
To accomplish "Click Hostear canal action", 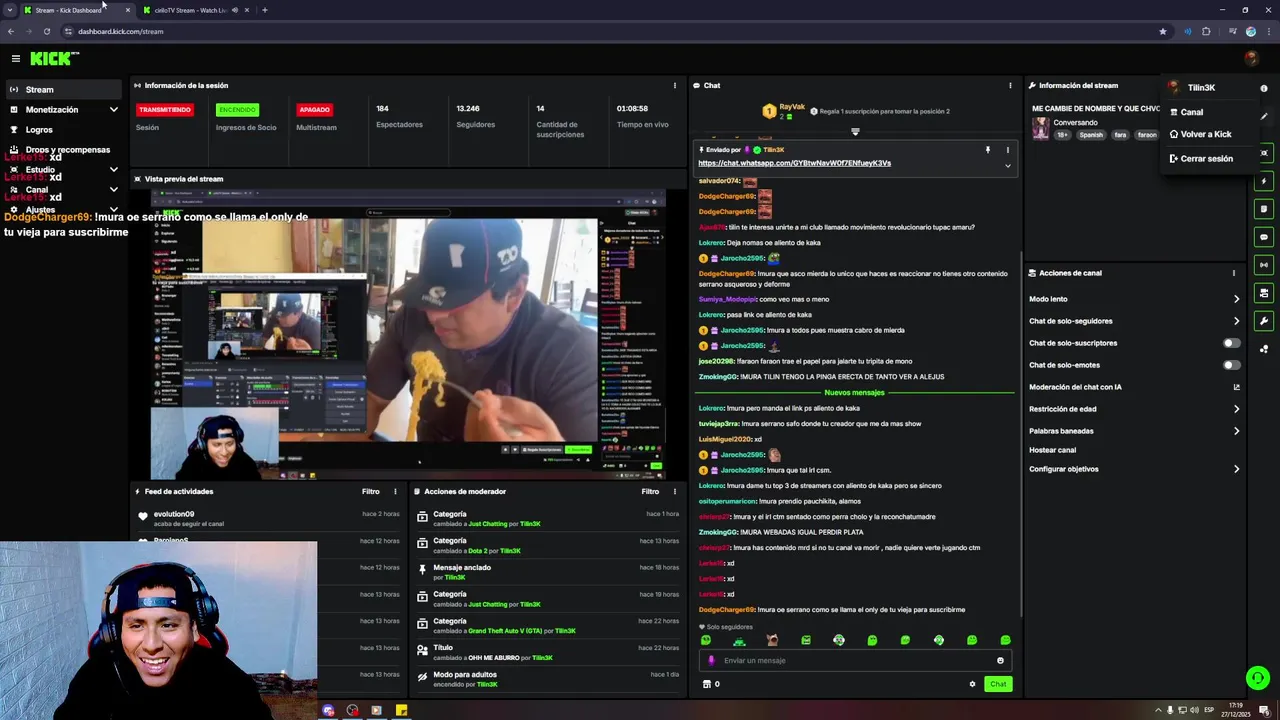I will click(x=1052, y=450).
